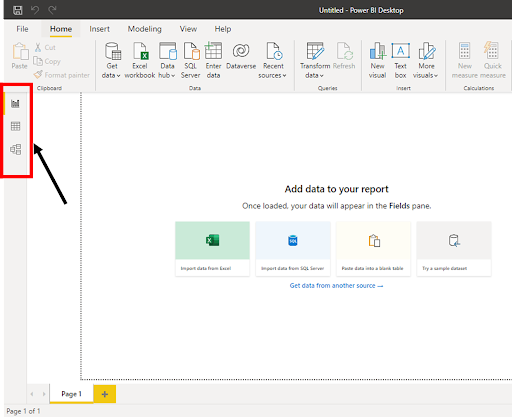Click the Undo arrow icon
The image size is (512, 417).
35,10
